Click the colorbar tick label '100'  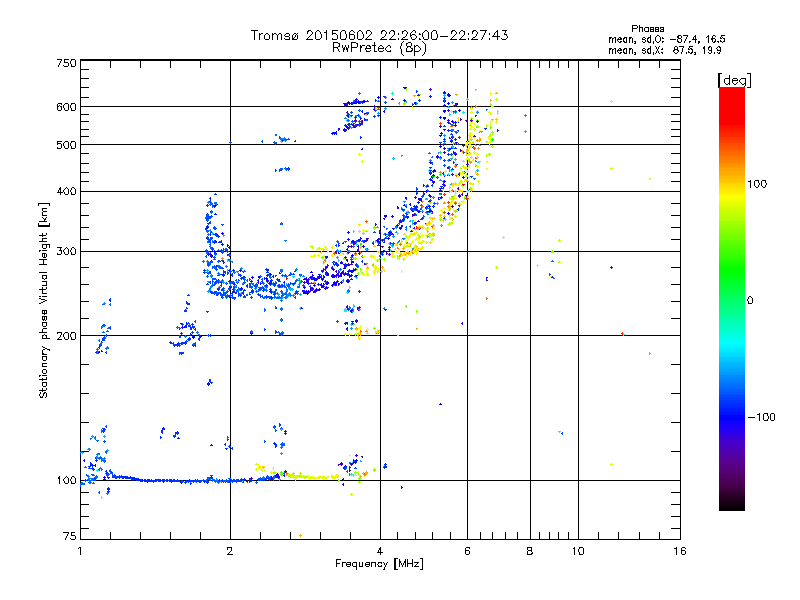[x=757, y=184]
